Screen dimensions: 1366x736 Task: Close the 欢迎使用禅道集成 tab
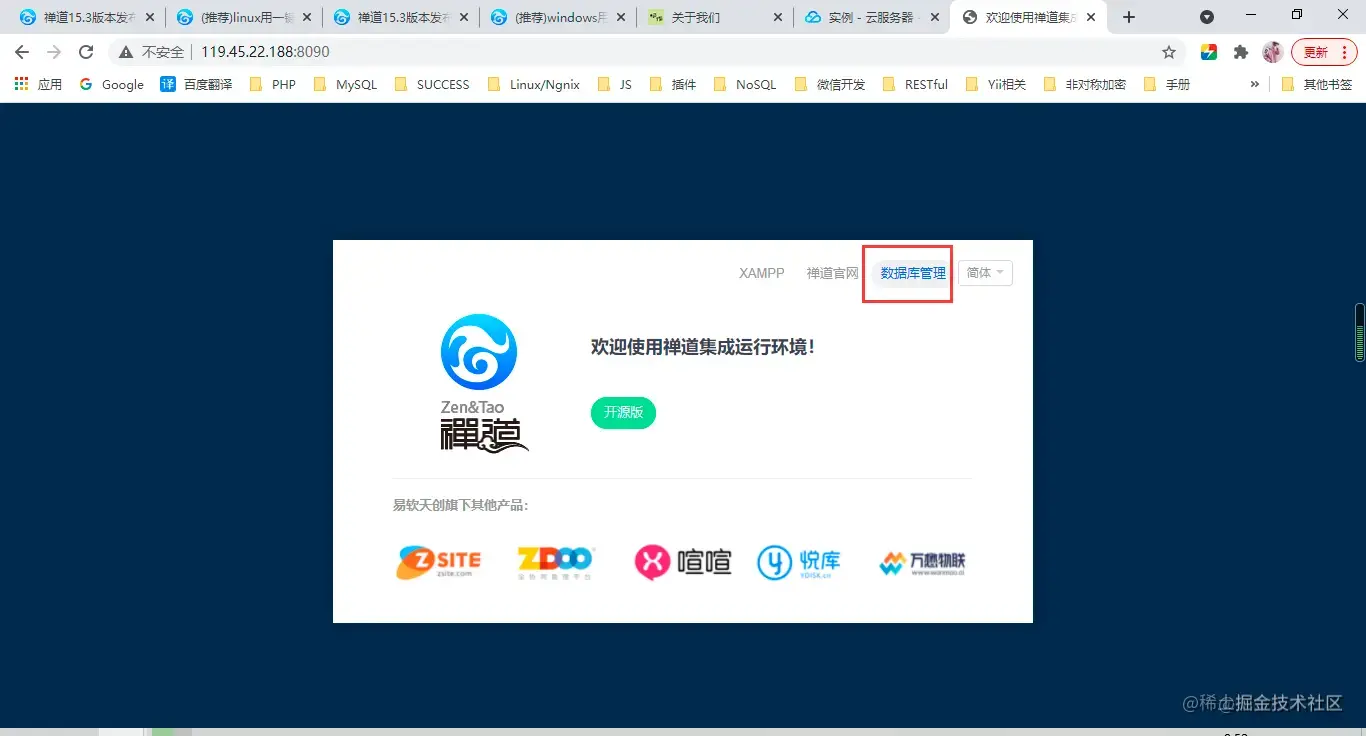pos(1091,17)
